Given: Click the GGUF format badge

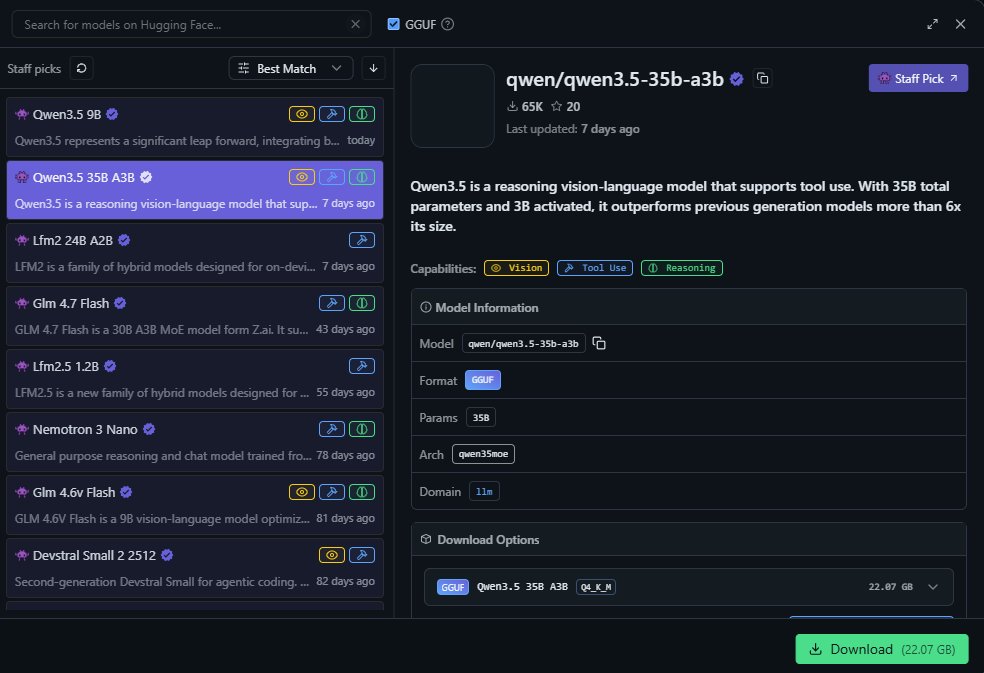Looking at the screenshot, I should coord(483,380).
